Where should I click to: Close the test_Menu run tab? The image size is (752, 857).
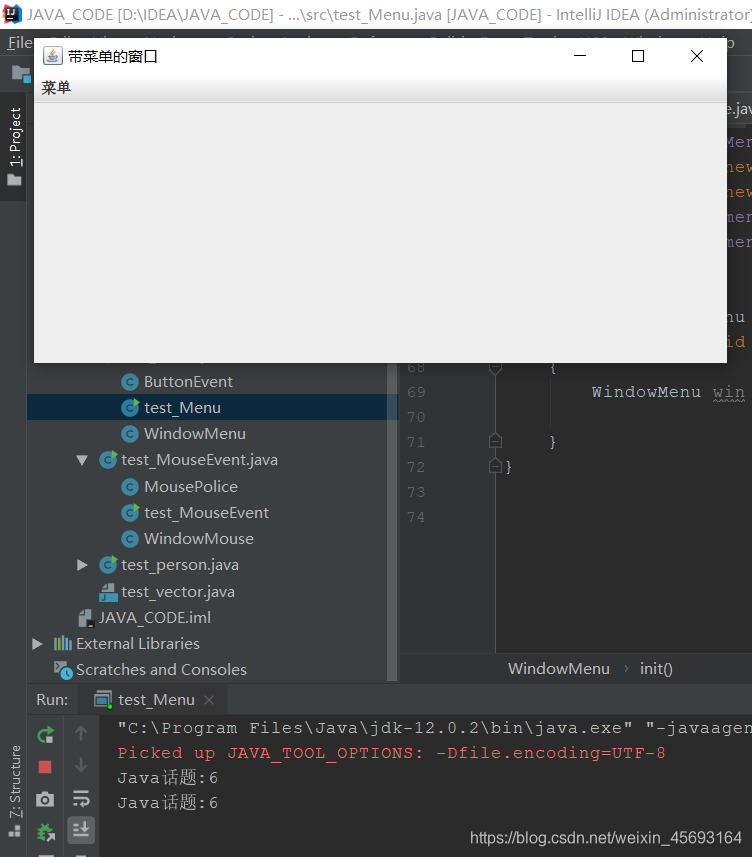click(x=209, y=700)
